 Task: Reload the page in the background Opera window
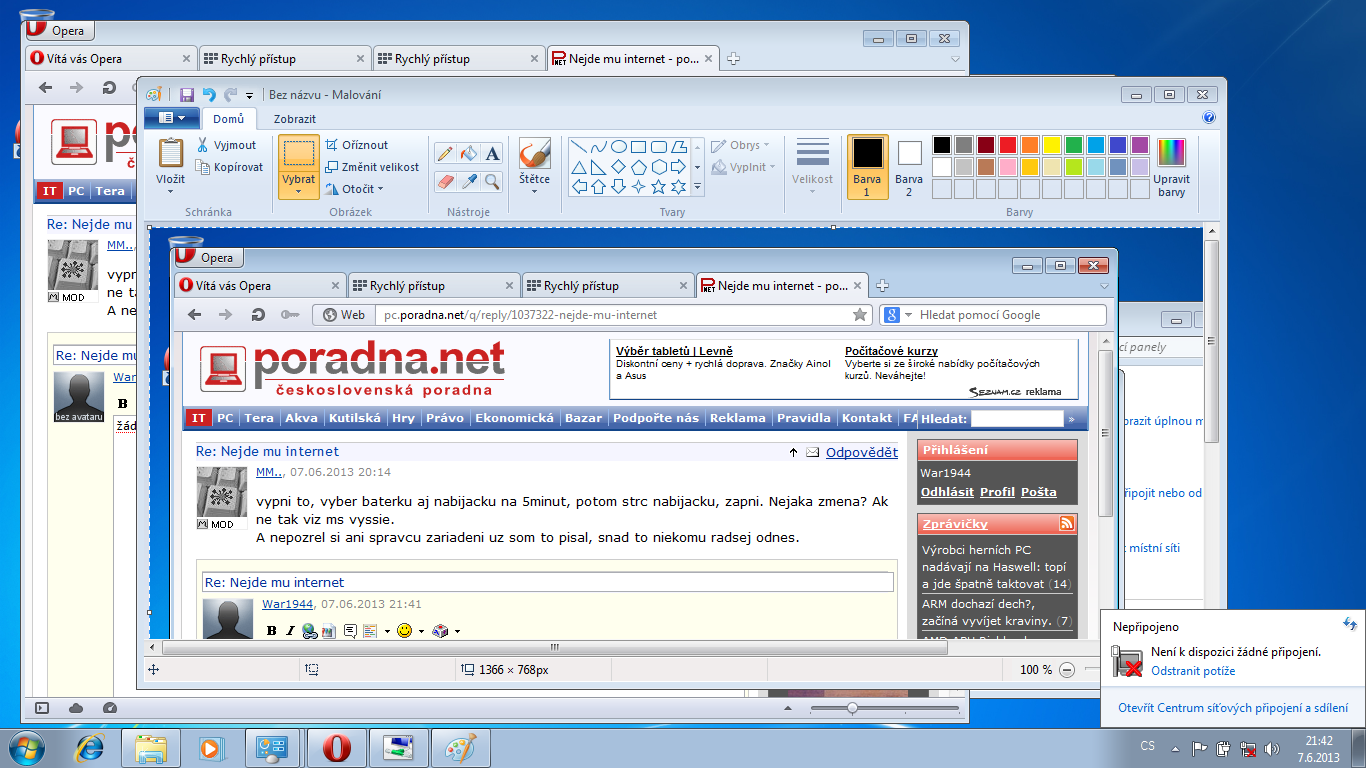tap(109, 88)
